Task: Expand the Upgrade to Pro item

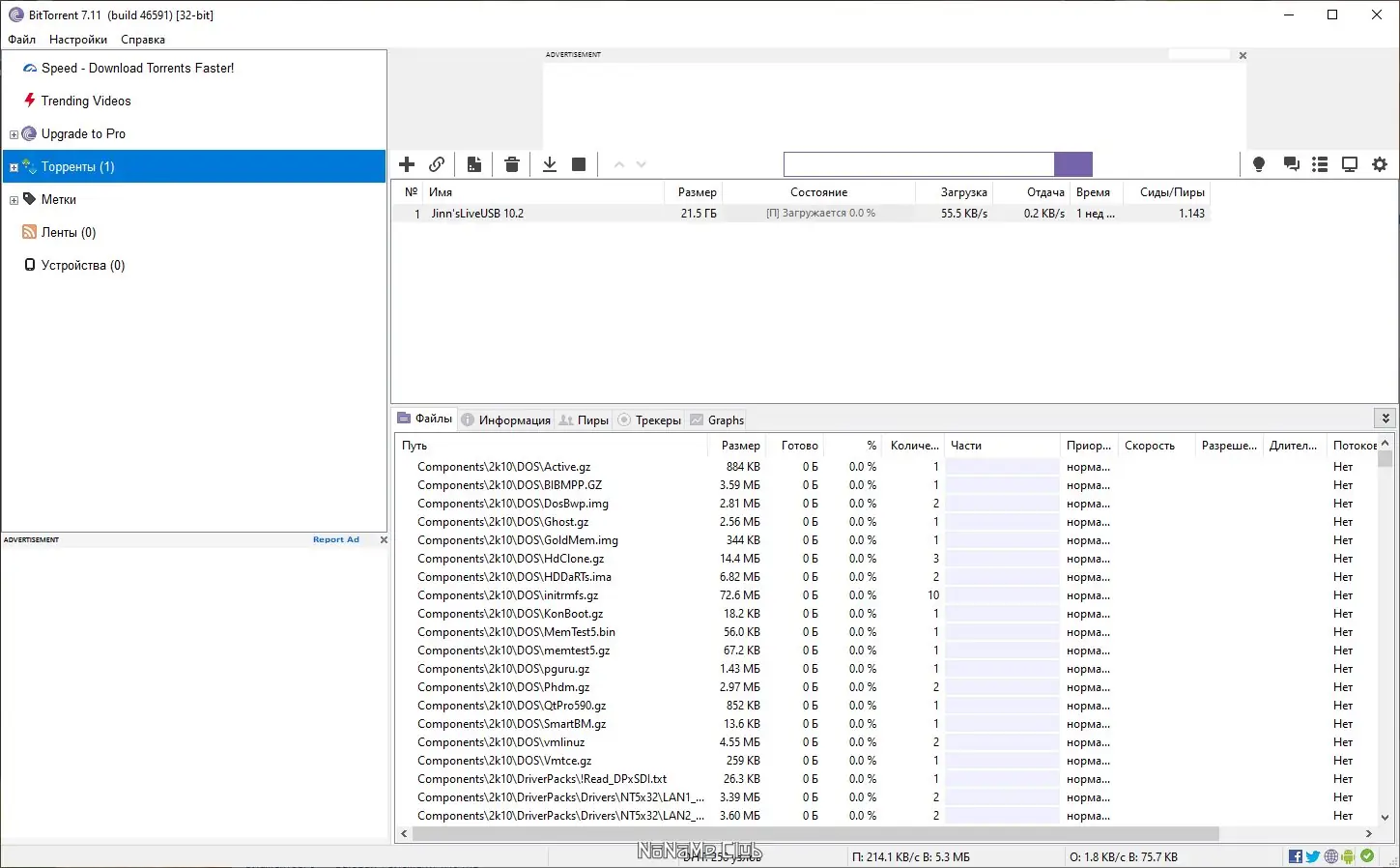Action: [14, 134]
